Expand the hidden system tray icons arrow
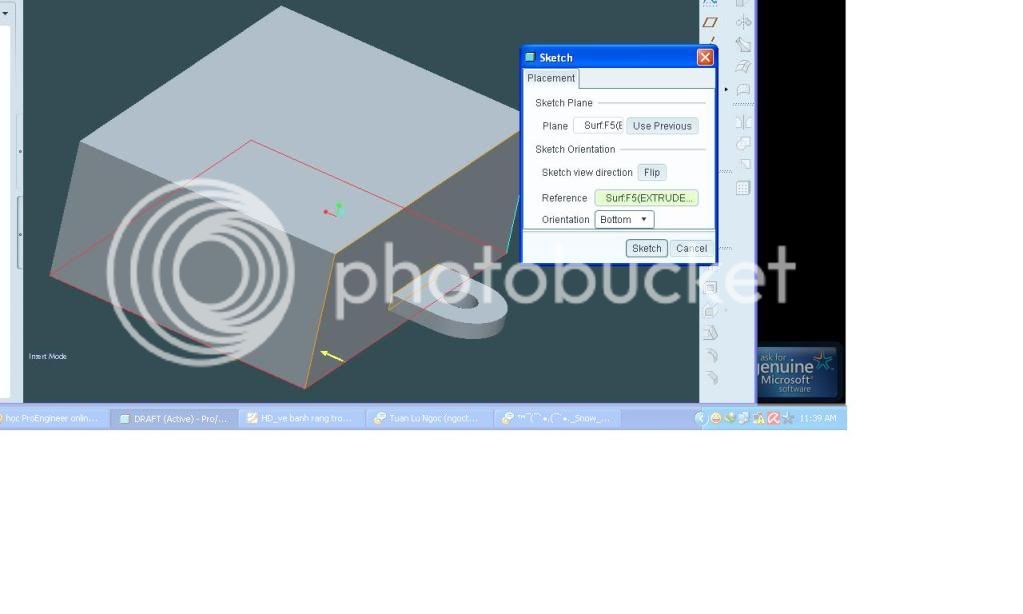Viewport: 1023px width, 614px height. point(700,418)
